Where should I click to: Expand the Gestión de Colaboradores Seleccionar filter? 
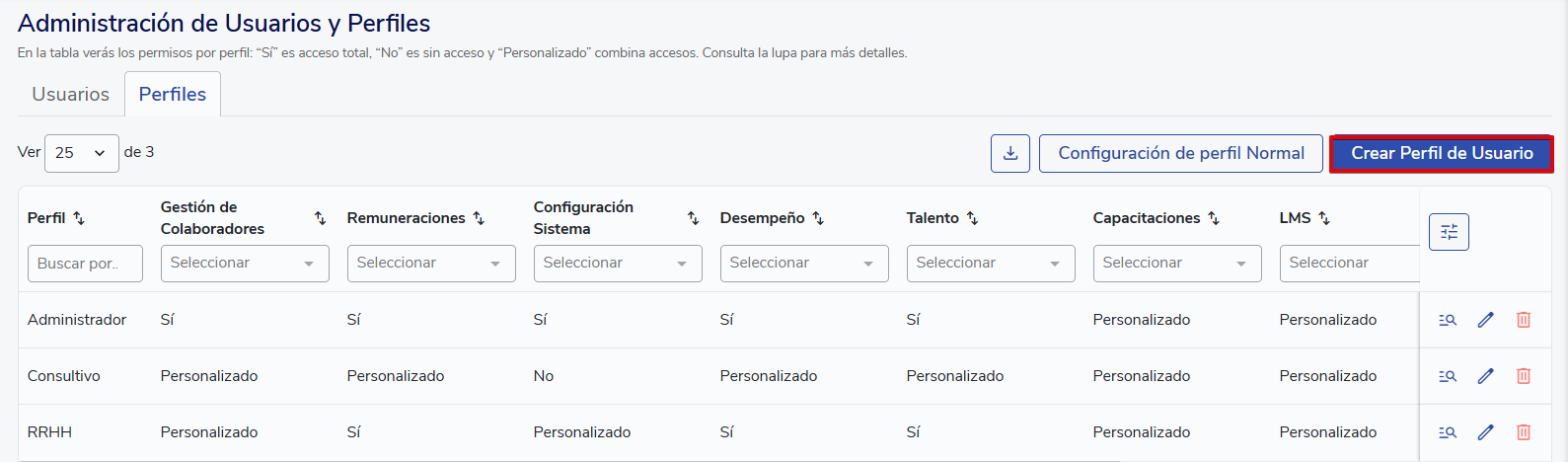click(x=244, y=264)
